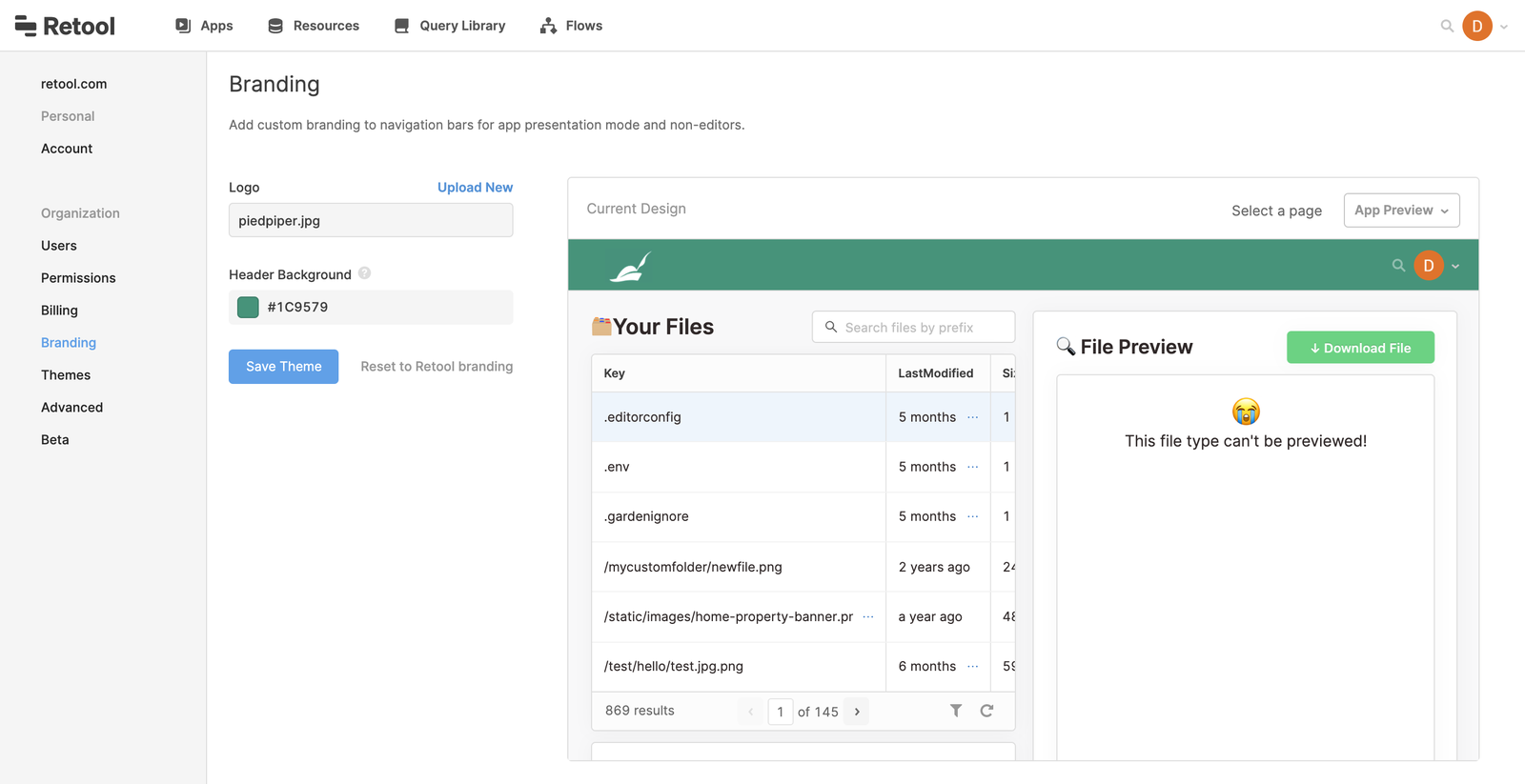The image size is (1525, 784).
Task: Open the Flows menu
Action: [x=571, y=26]
